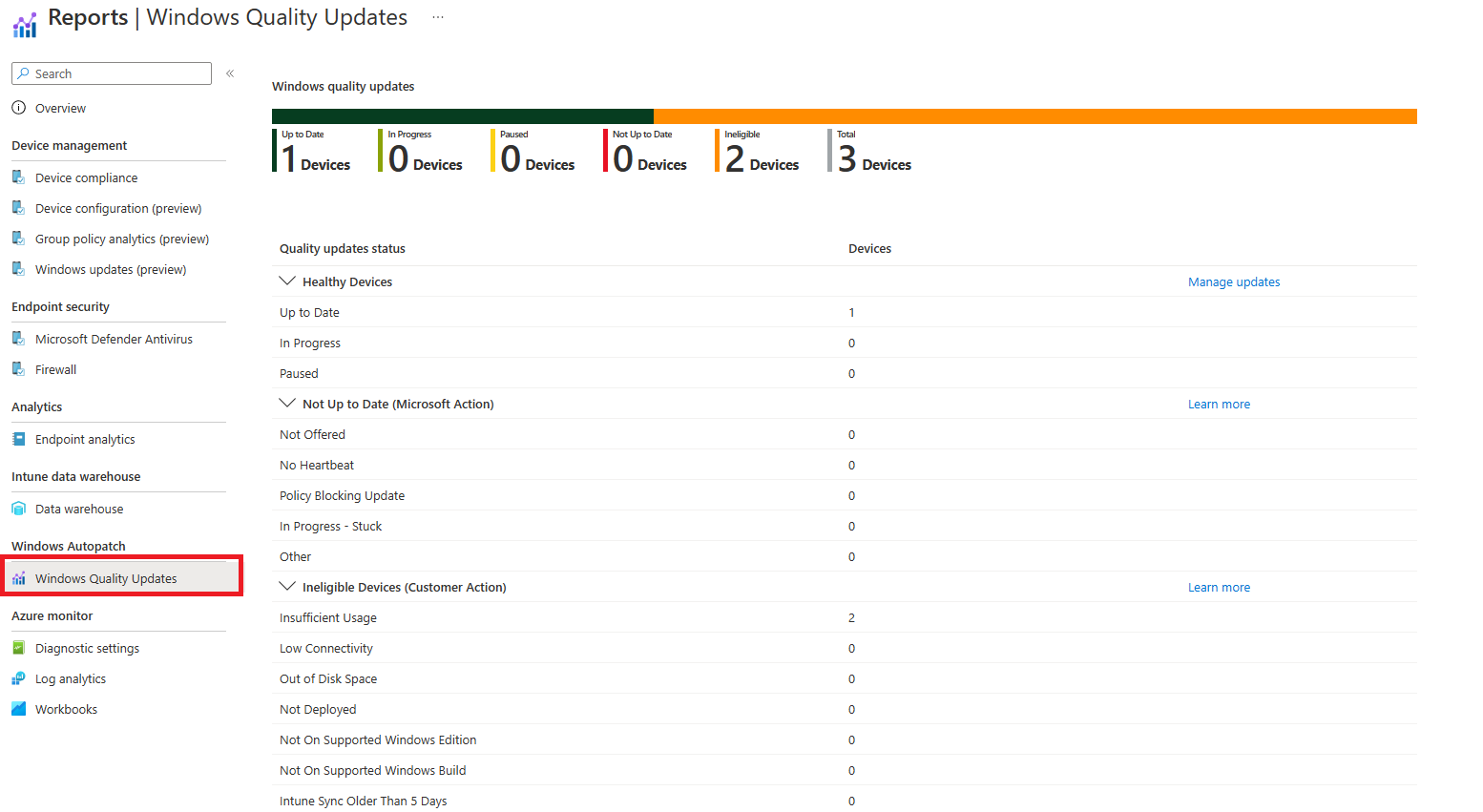This screenshot has width=1483, height=812.
Task: Click the orange Ineligible bar segment
Action: tap(1035, 116)
